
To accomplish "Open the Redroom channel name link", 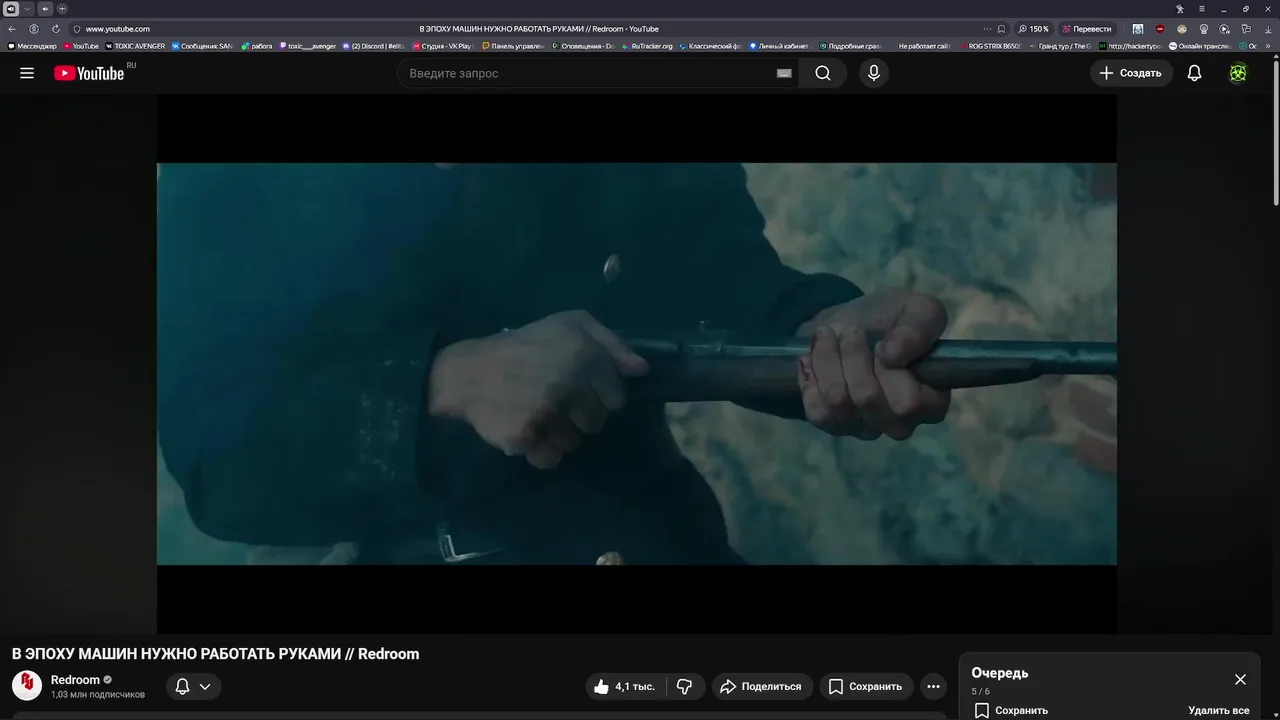I will pos(75,680).
